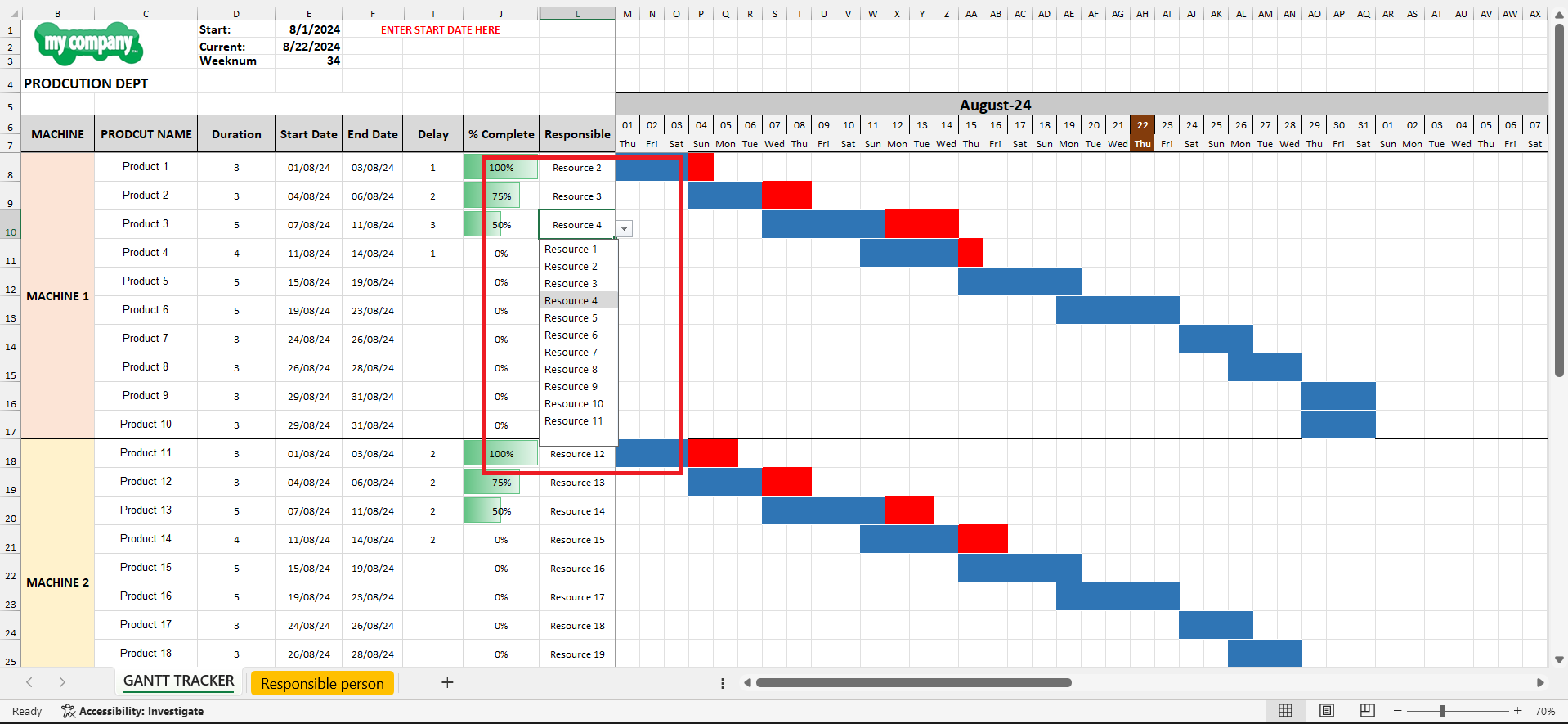Click the my company logo

(x=88, y=43)
